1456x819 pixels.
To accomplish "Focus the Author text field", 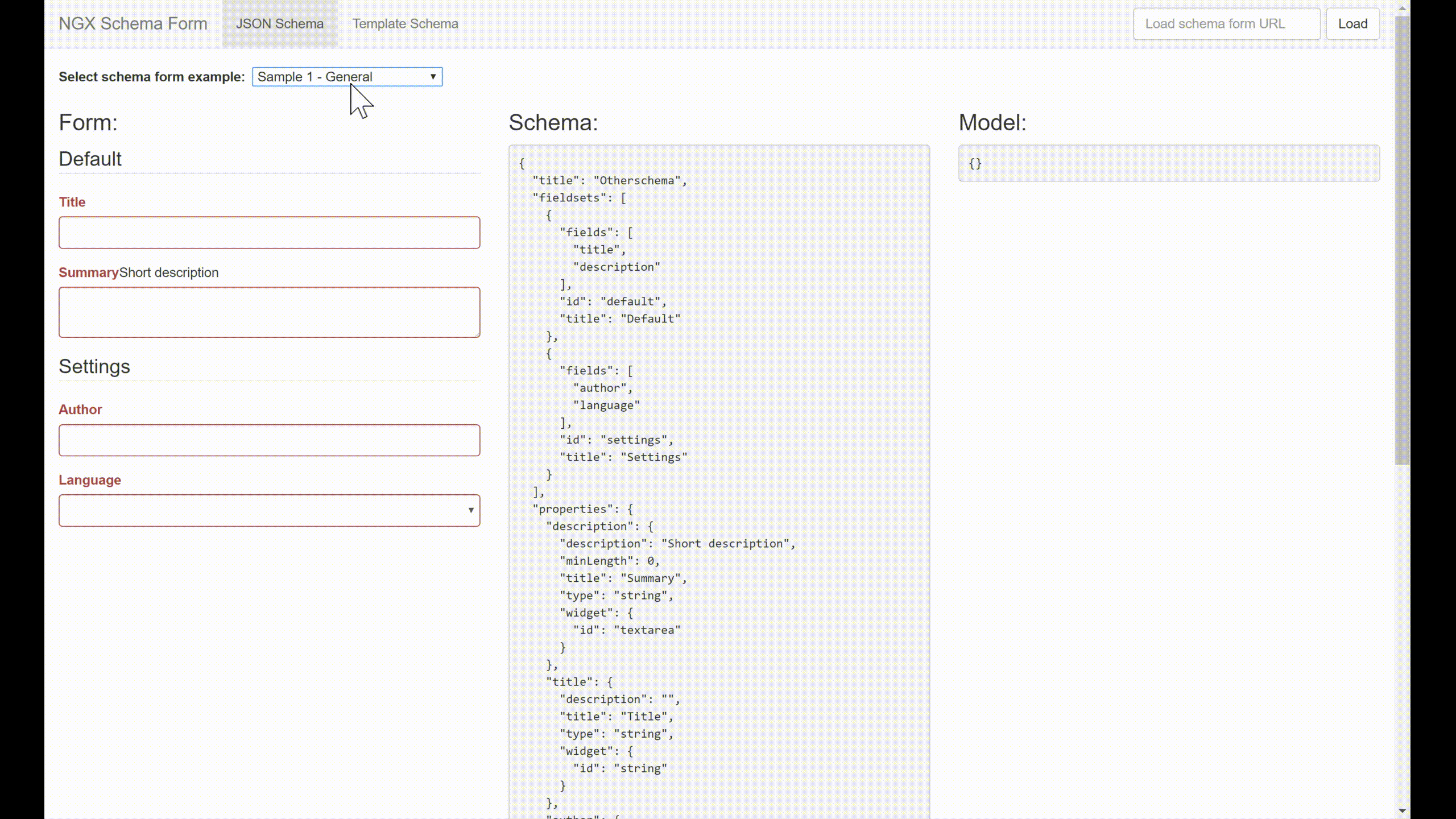I will pyautogui.click(x=269, y=440).
